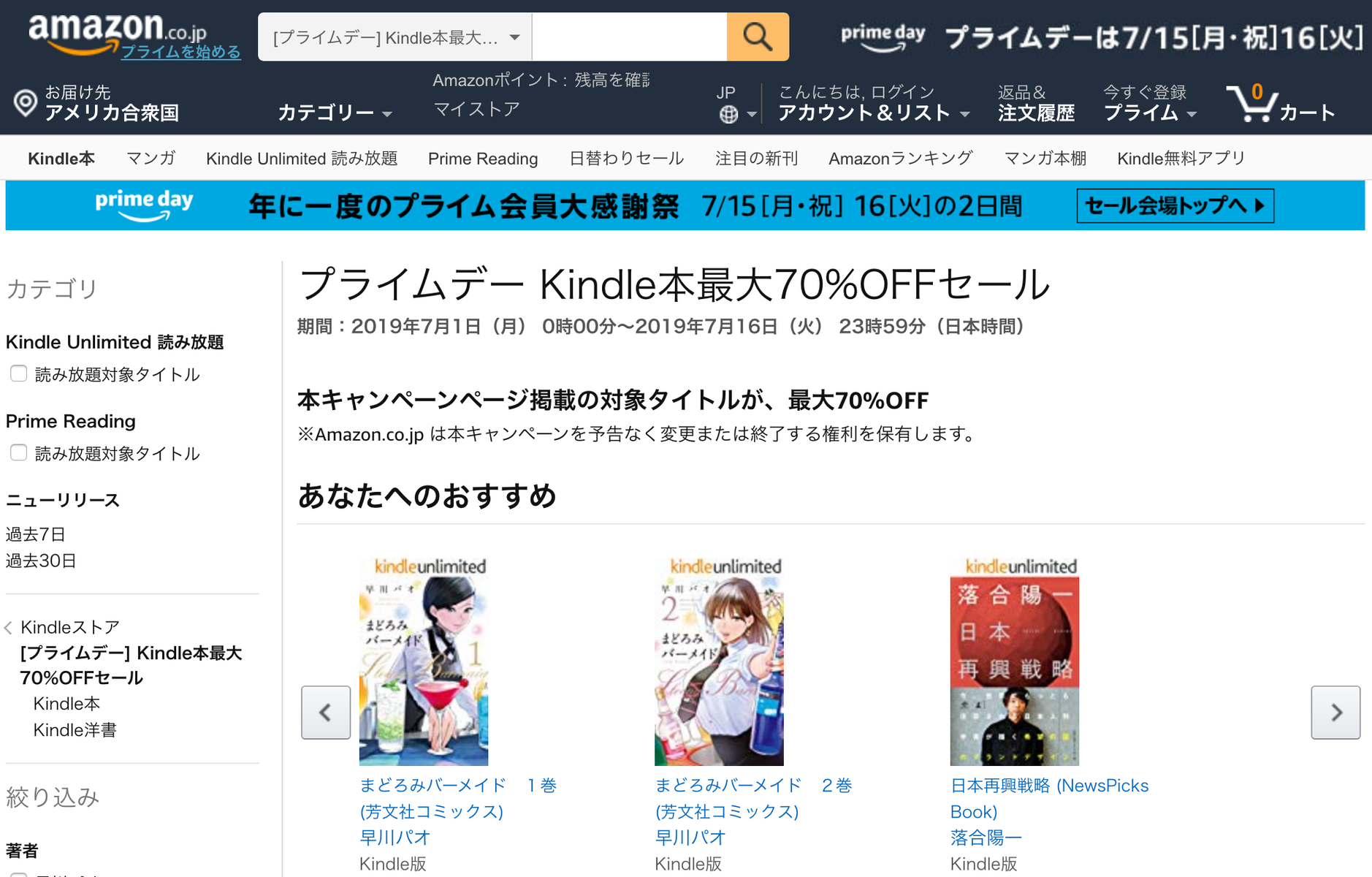Screen dimensions: 1372x877
Task: Click the セール会場トップへ button
Action: point(1175,206)
